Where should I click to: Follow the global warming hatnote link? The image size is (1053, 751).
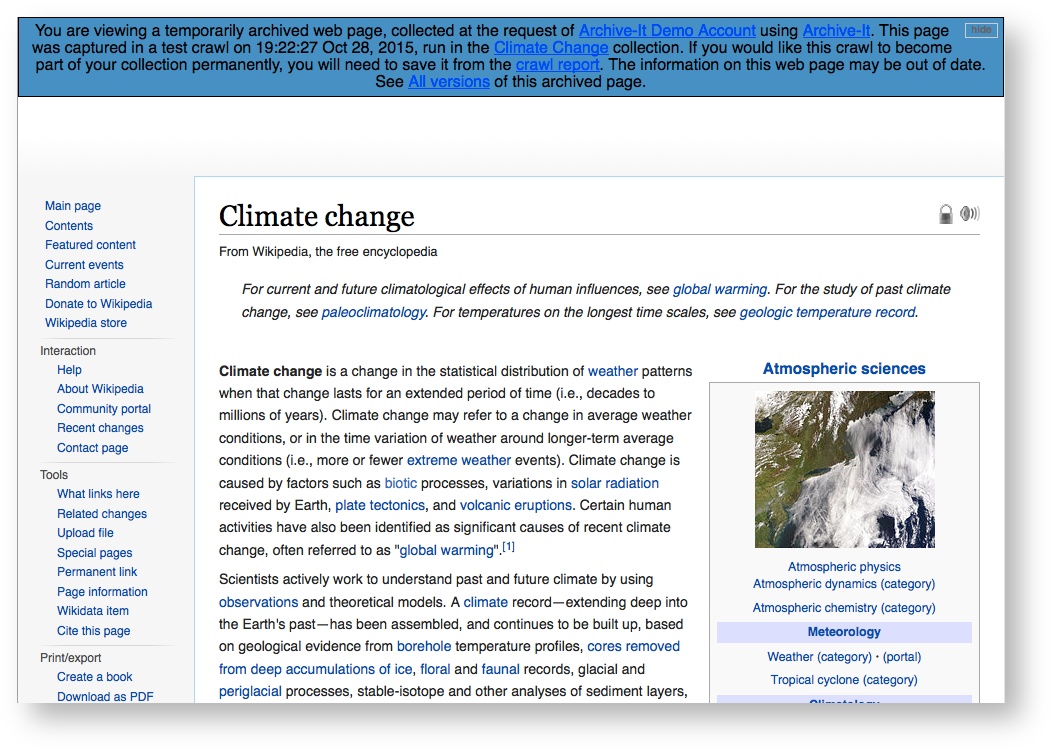[719, 289]
